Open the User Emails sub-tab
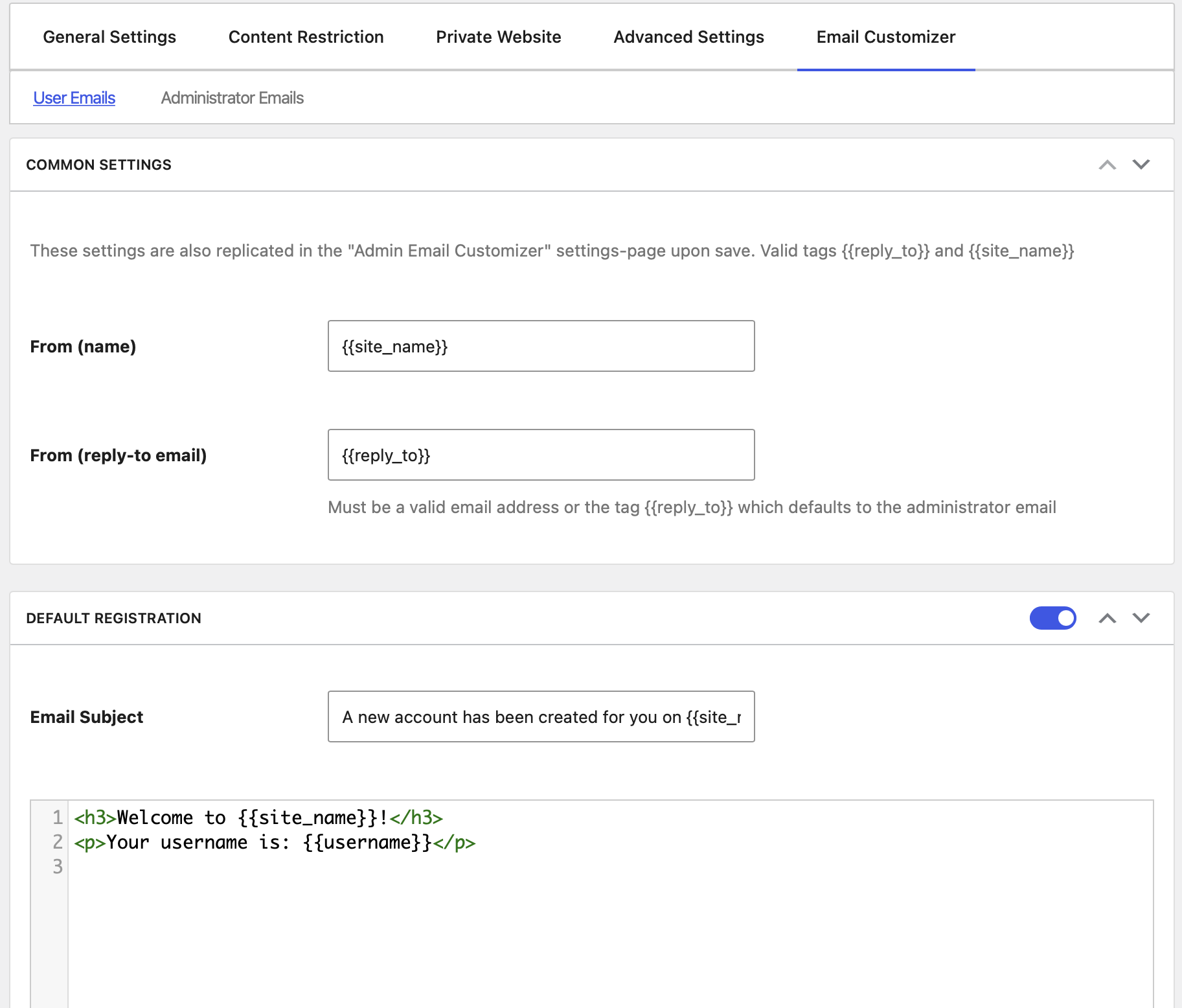The image size is (1182, 1008). point(74,98)
